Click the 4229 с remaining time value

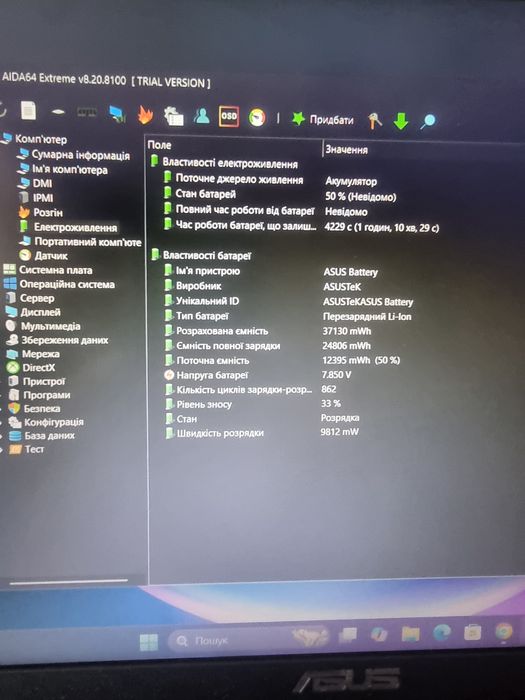[x=382, y=227]
